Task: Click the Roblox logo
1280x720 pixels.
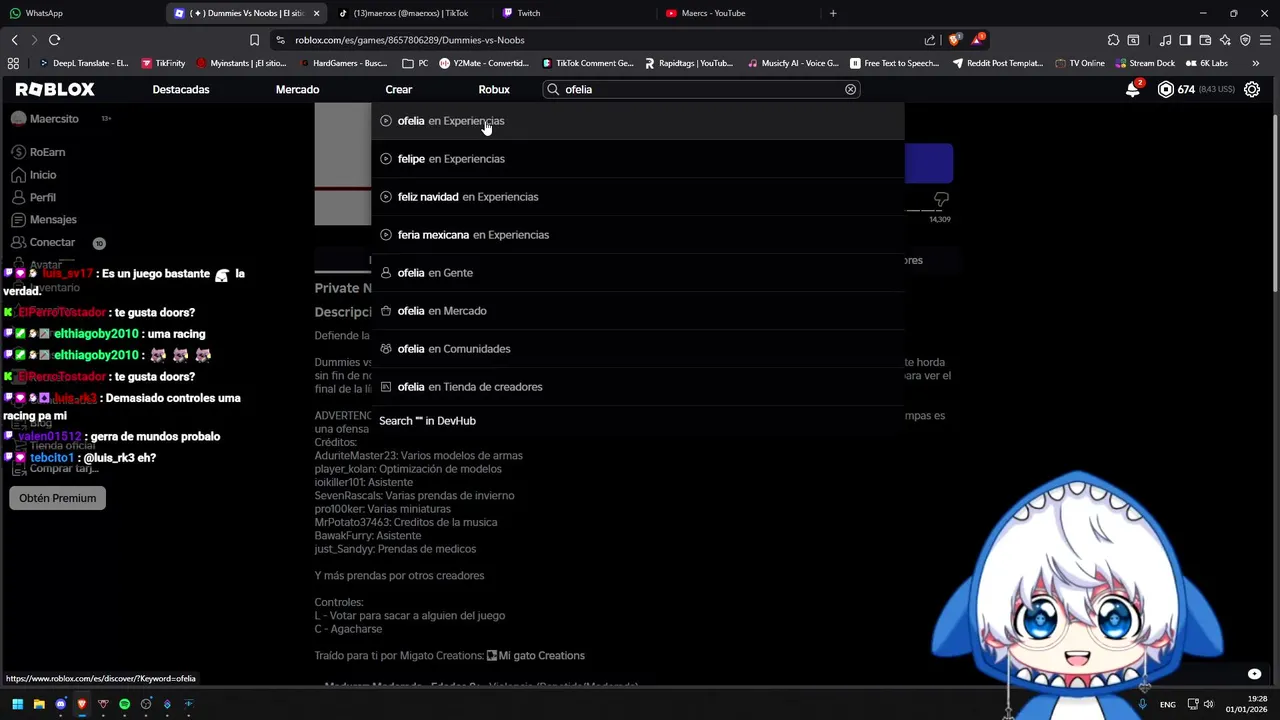Action: [x=55, y=89]
